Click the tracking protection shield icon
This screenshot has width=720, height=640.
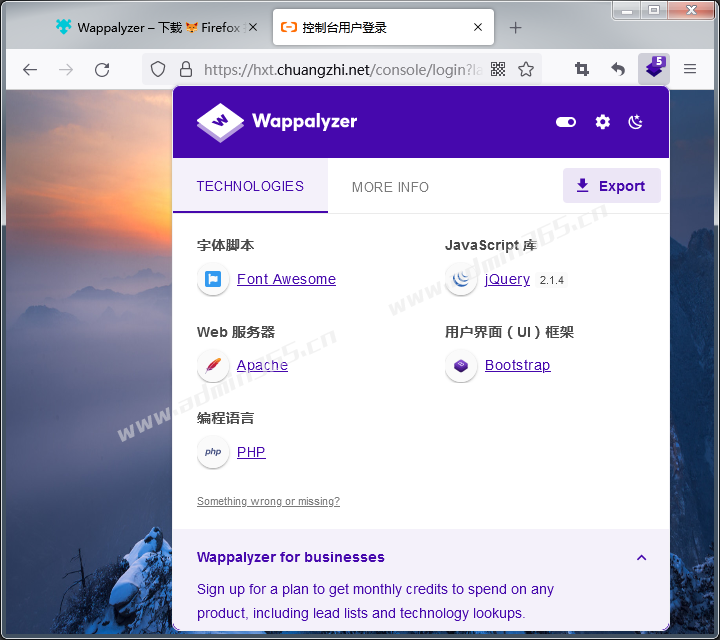click(158, 69)
